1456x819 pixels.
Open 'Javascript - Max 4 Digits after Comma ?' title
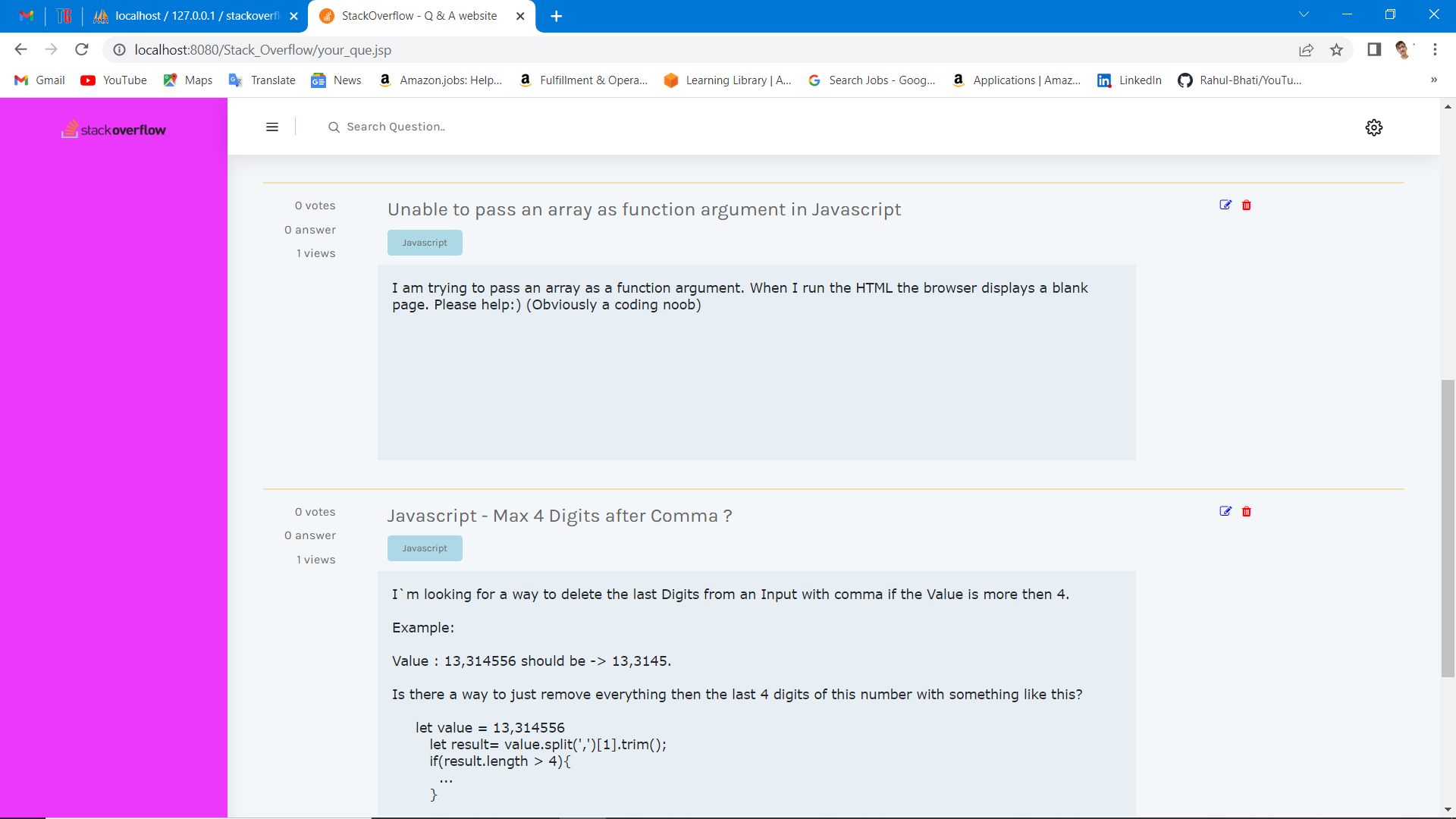point(560,516)
